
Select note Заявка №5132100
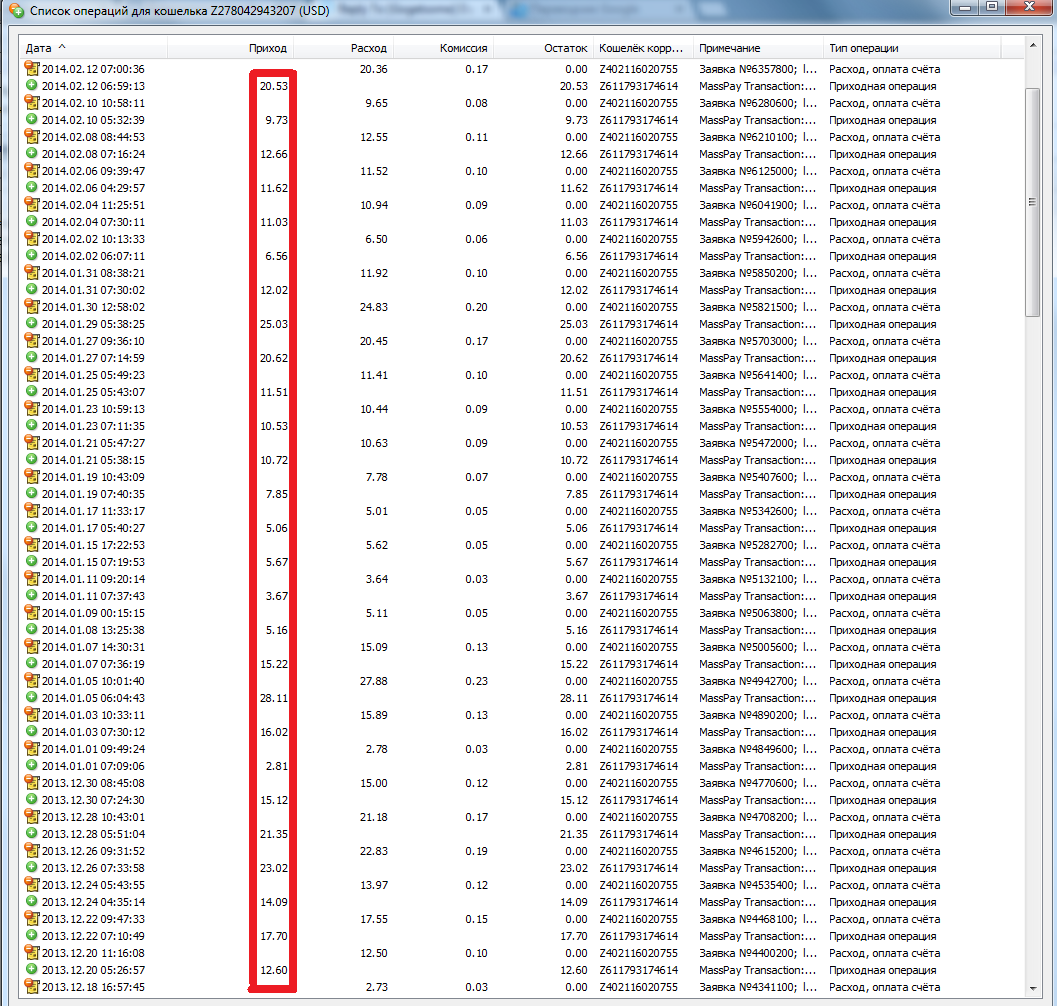758,579
